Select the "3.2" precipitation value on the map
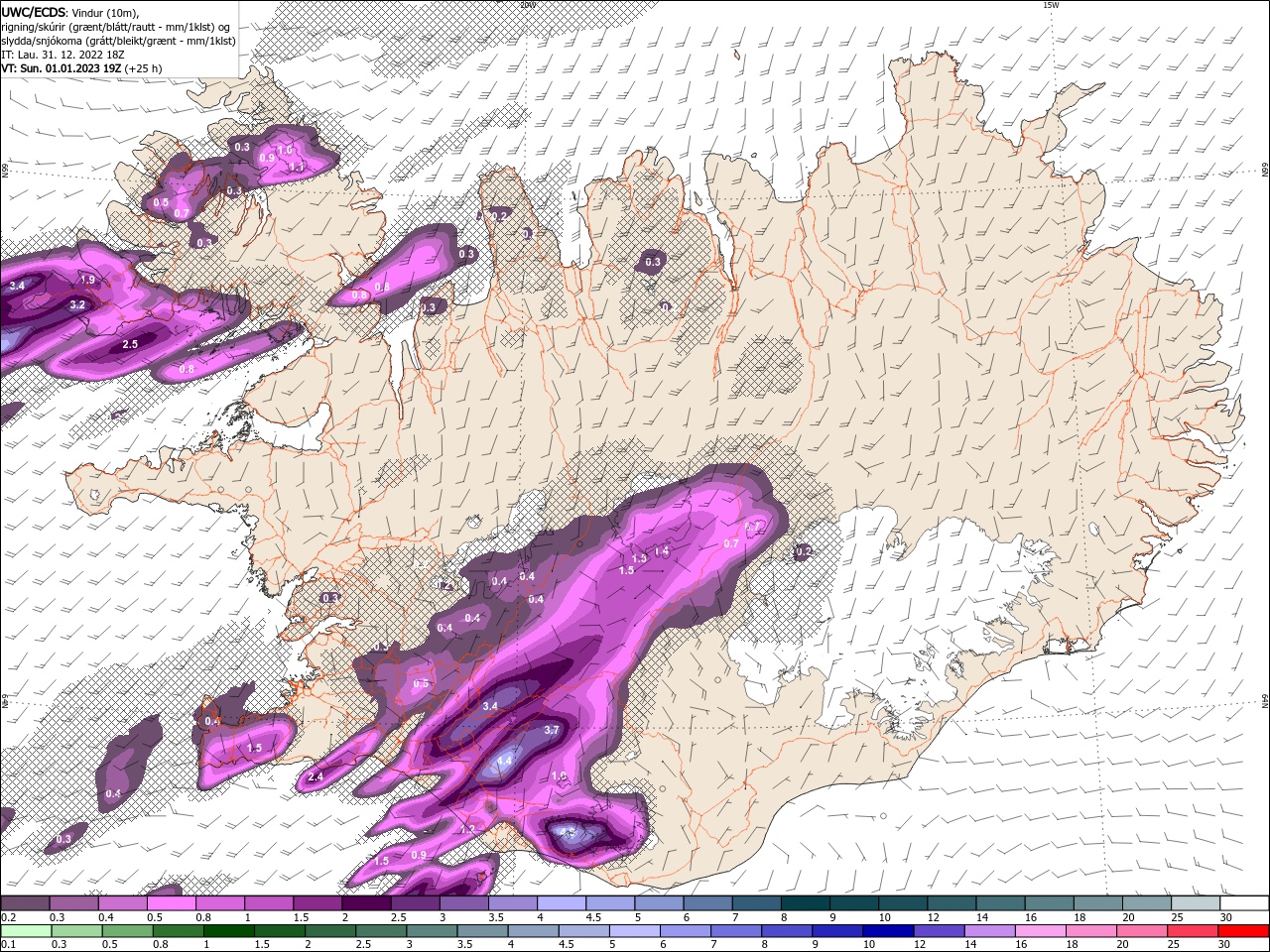The height and width of the screenshot is (952, 1270). point(77,305)
